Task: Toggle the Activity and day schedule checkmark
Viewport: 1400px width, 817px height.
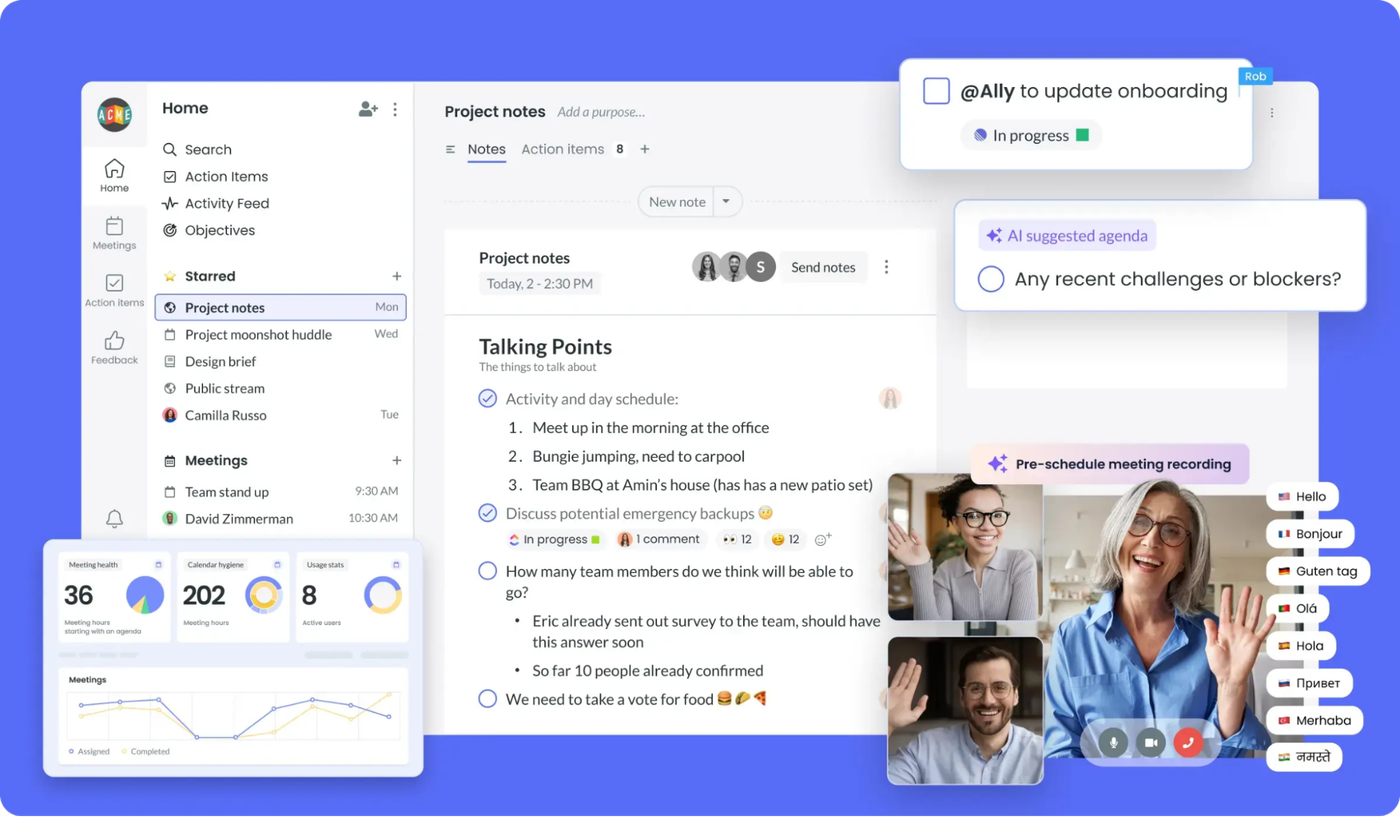Action: (487, 399)
